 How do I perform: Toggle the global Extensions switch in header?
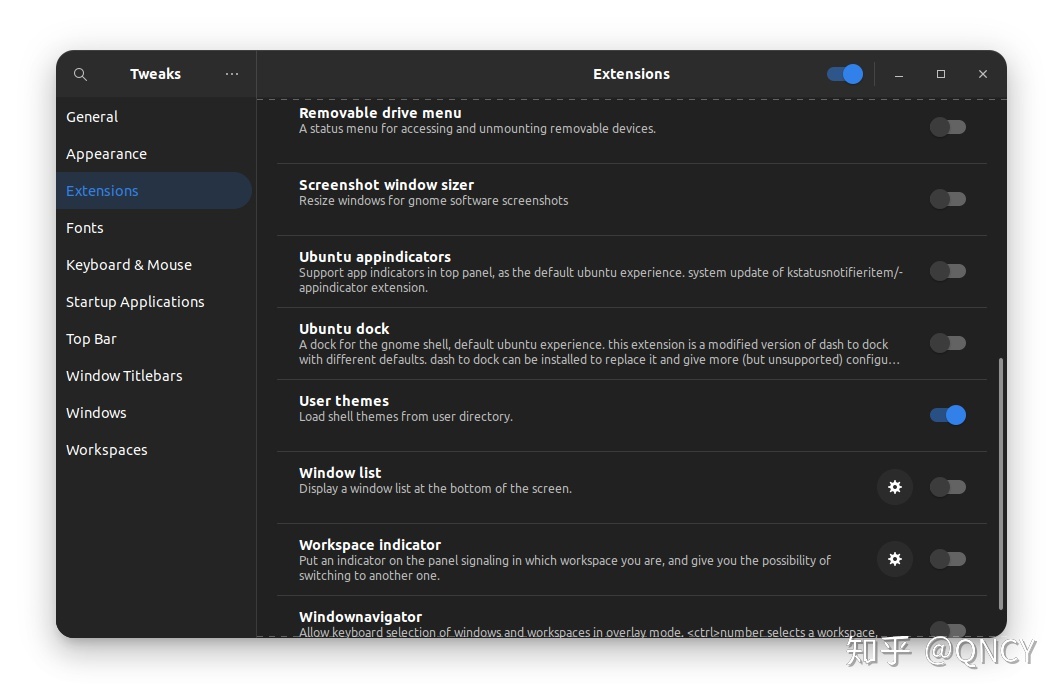pyautogui.click(x=845, y=74)
